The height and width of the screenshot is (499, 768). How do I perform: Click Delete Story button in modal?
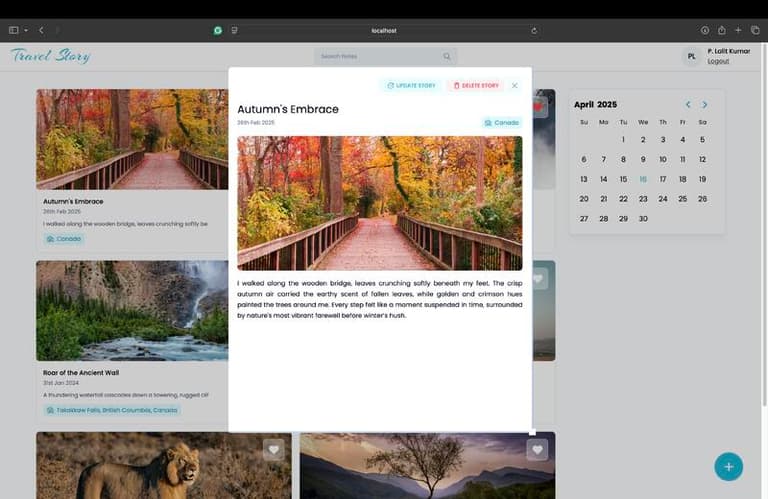pos(476,85)
